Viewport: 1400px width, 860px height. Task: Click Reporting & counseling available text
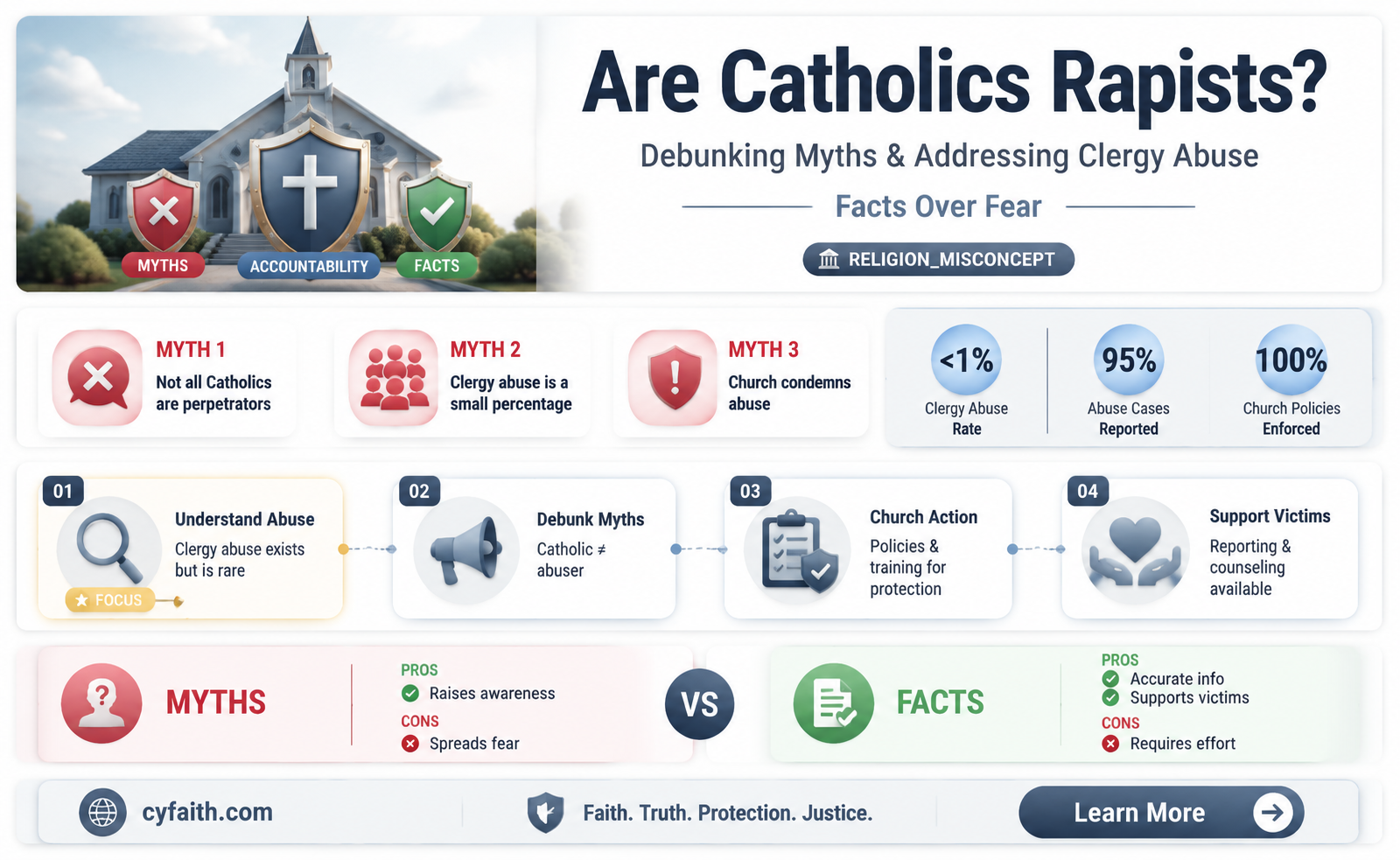1250,567
